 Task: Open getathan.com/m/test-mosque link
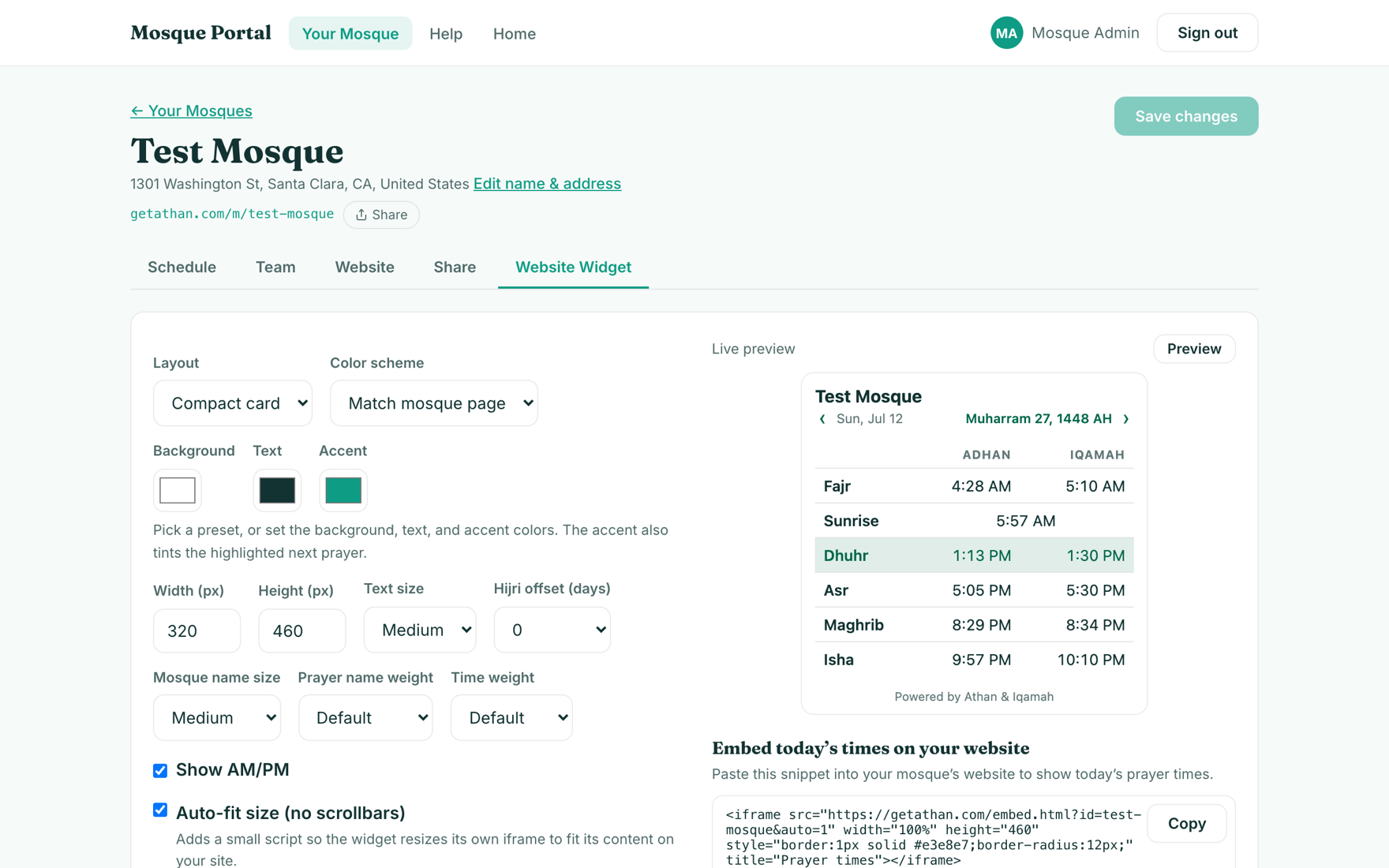232,214
